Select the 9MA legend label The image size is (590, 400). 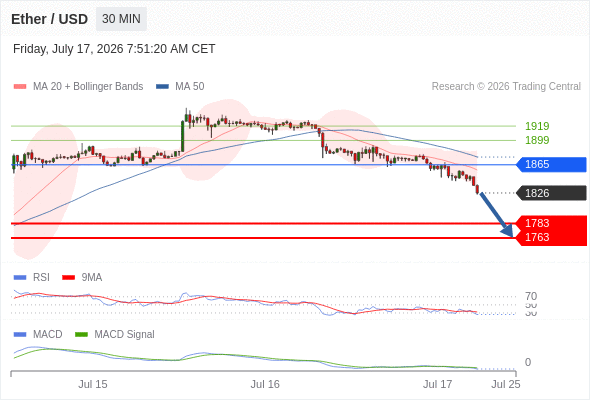click(92, 278)
